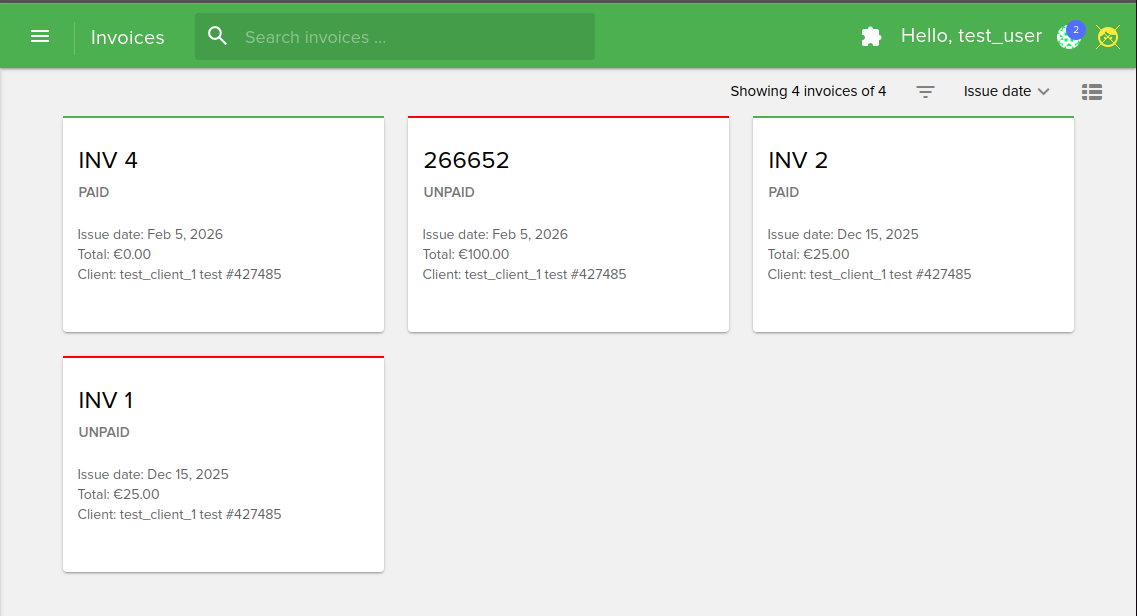The height and width of the screenshot is (616, 1137).
Task: Click the green avatar with badge 2
Action: coord(1069,37)
